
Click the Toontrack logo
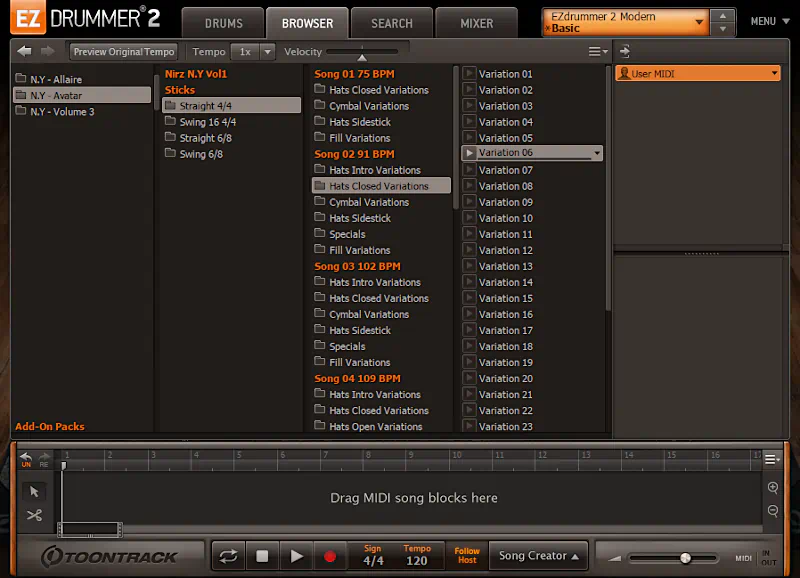coord(110,557)
